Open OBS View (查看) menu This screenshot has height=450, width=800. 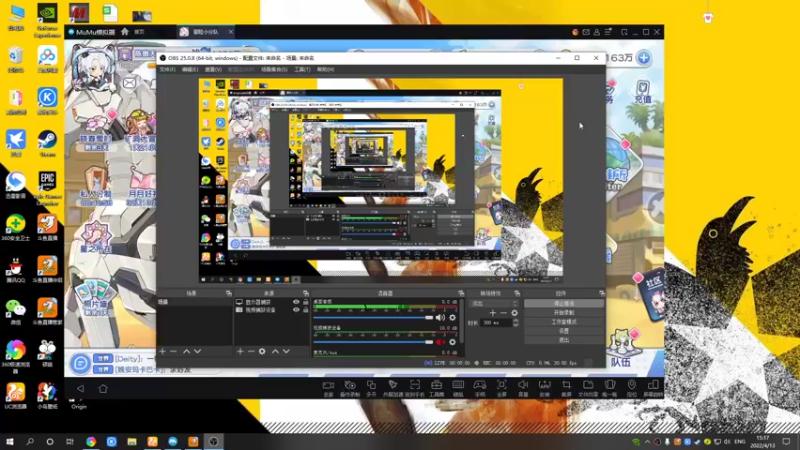(213, 69)
